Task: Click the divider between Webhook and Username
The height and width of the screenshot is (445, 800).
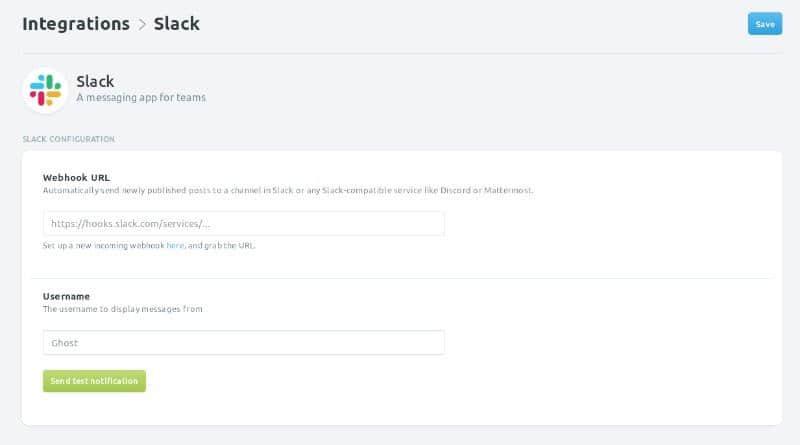Action: point(400,278)
